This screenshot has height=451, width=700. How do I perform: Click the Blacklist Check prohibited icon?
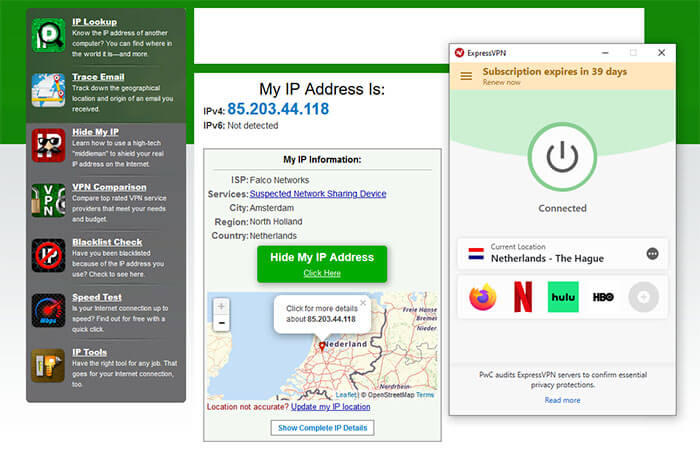48,255
